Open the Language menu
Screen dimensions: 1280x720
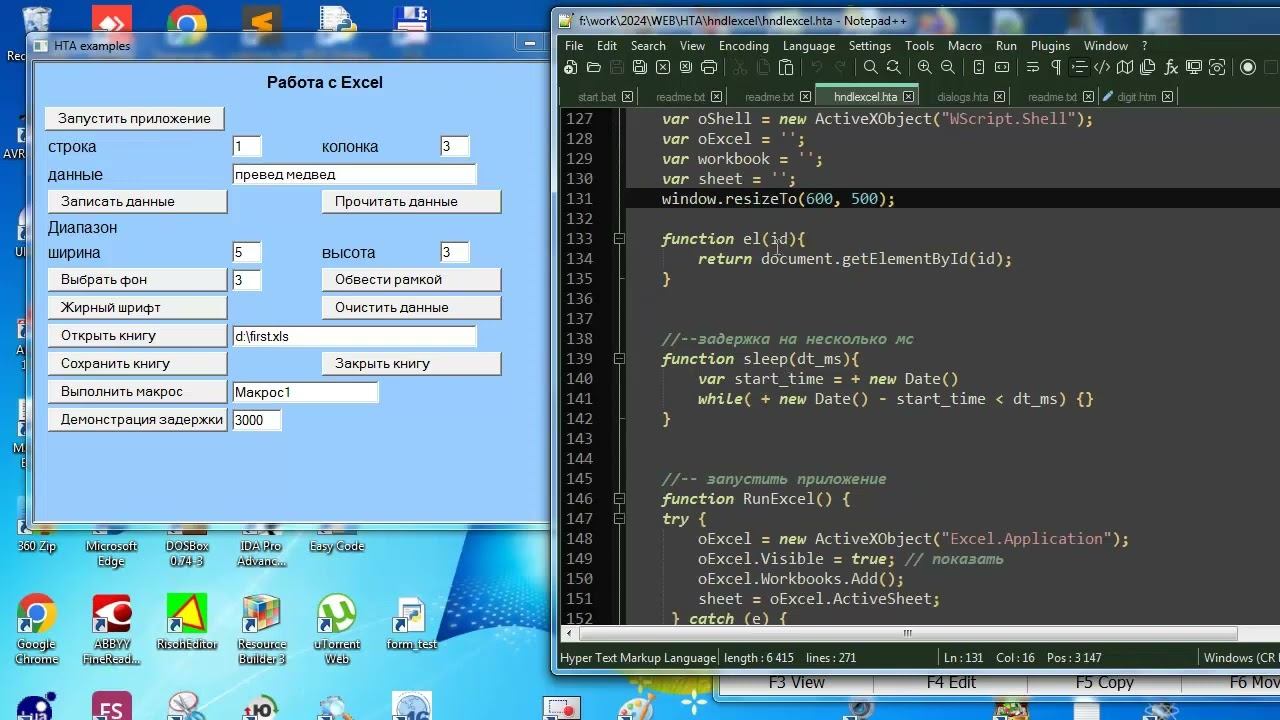(x=809, y=46)
